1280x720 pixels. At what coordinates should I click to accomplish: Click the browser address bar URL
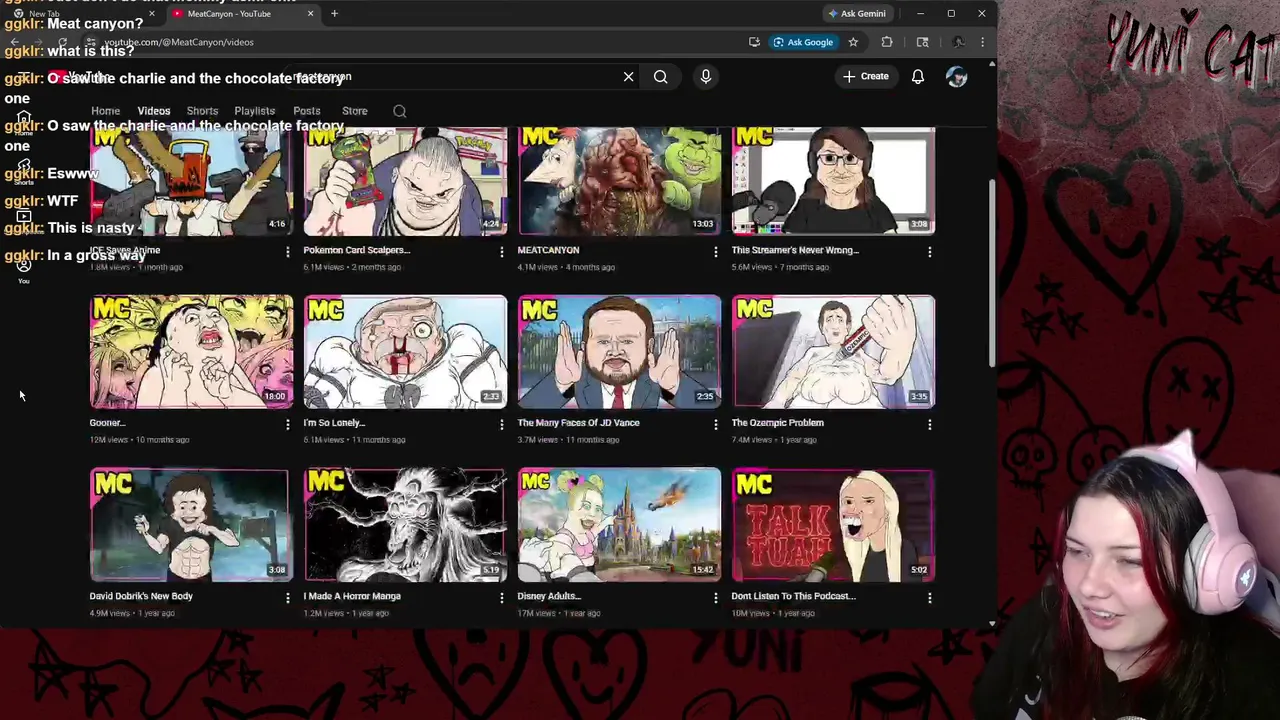point(178,42)
